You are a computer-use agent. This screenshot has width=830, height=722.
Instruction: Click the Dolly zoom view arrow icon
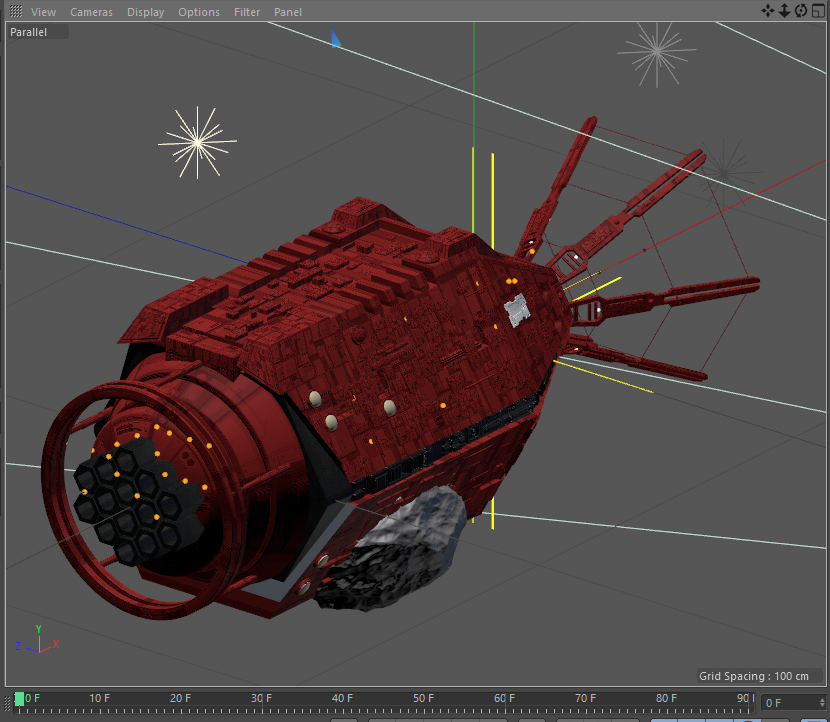(784, 11)
